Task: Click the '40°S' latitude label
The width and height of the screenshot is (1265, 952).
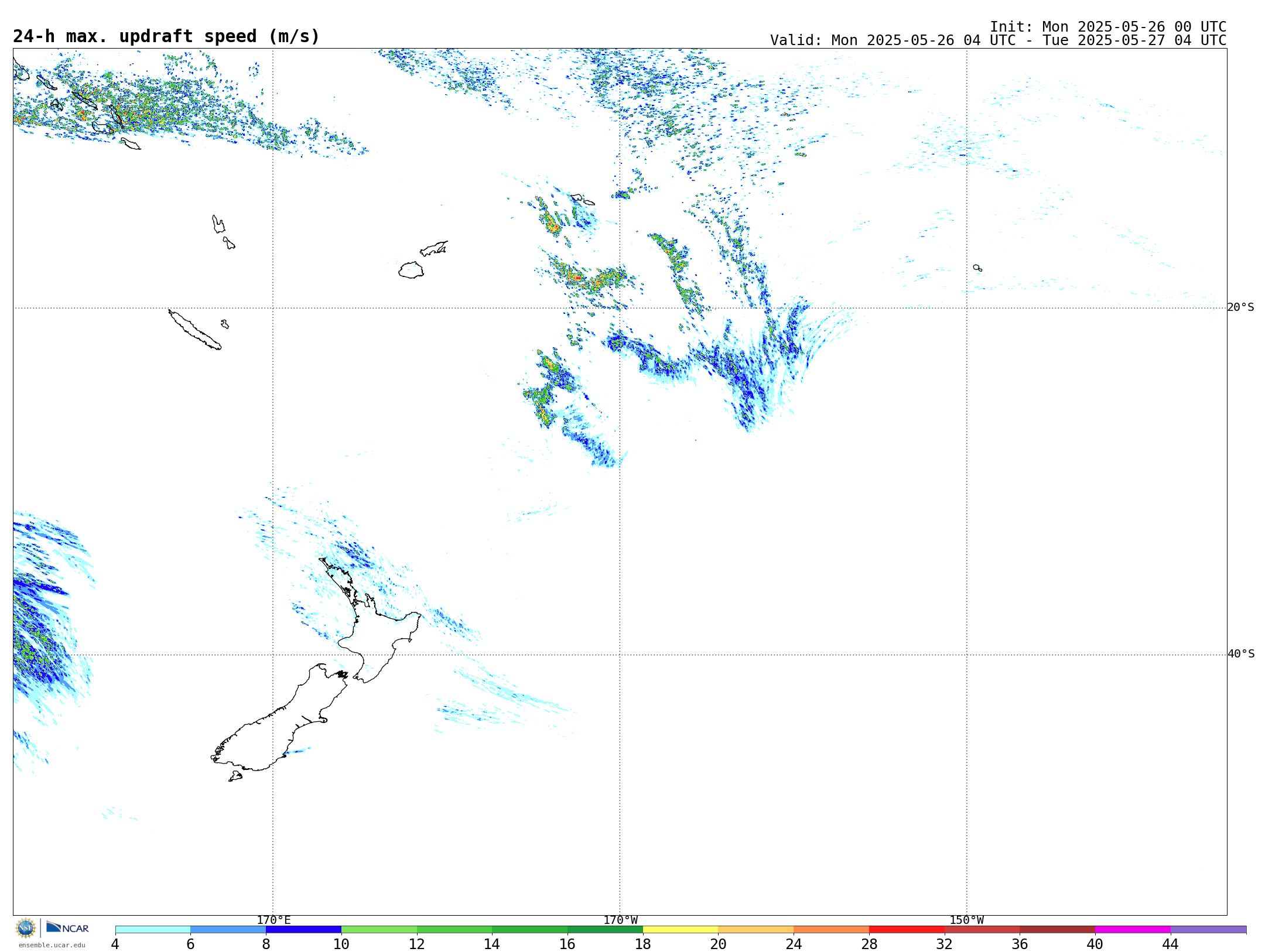Action: tap(1240, 654)
